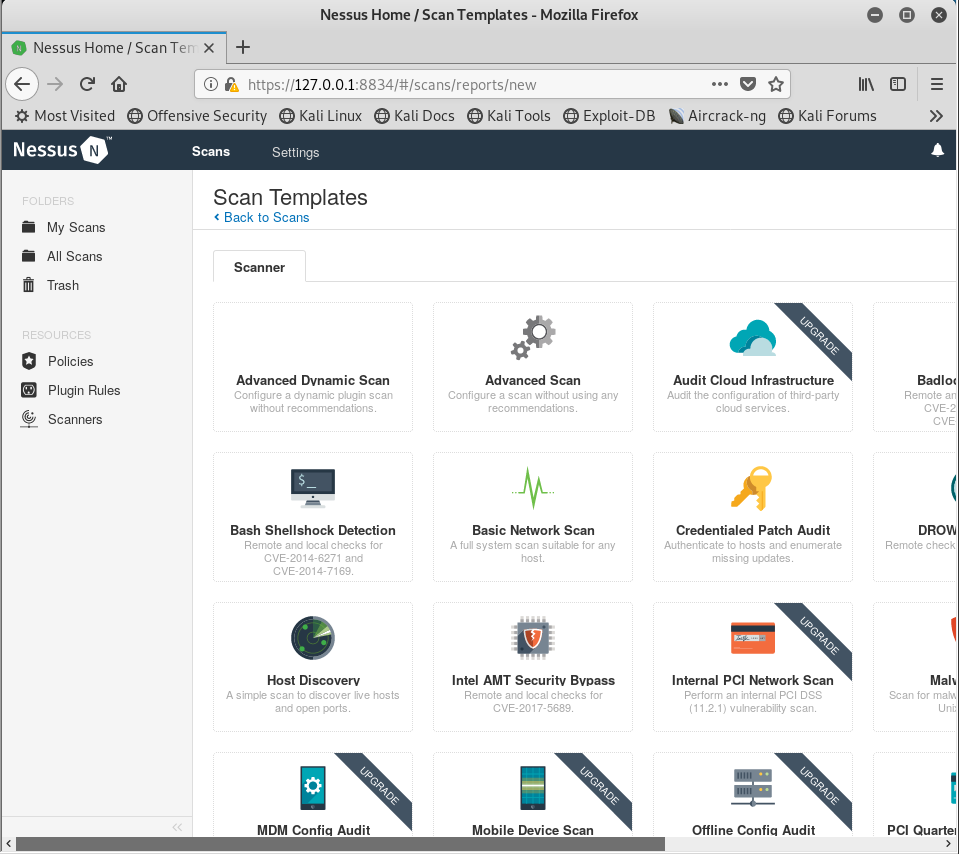This screenshot has height=854, width=959.
Task: Reload the page in Firefox
Action: [x=87, y=84]
